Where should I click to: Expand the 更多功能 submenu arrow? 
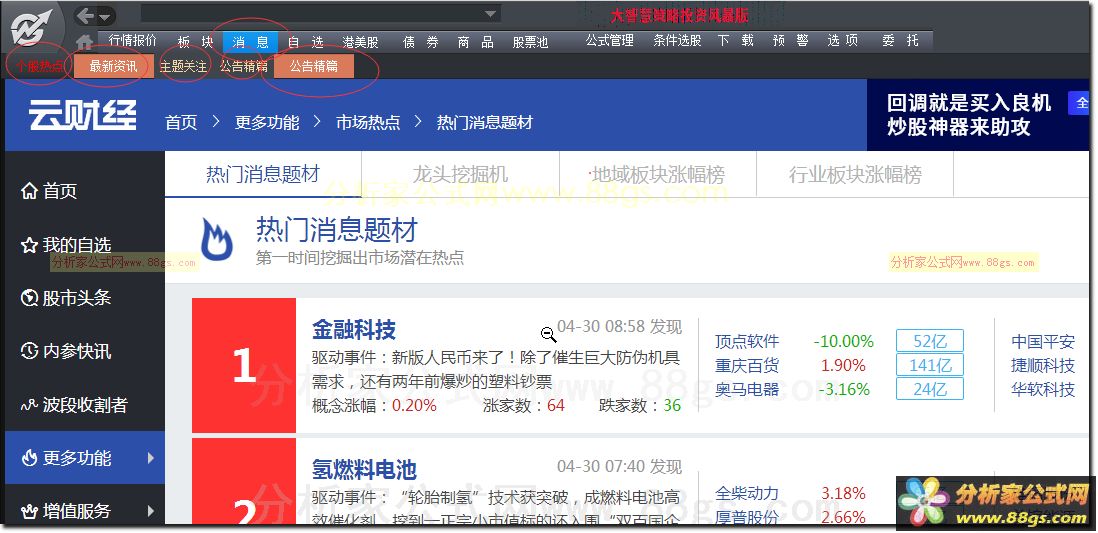click(151, 458)
